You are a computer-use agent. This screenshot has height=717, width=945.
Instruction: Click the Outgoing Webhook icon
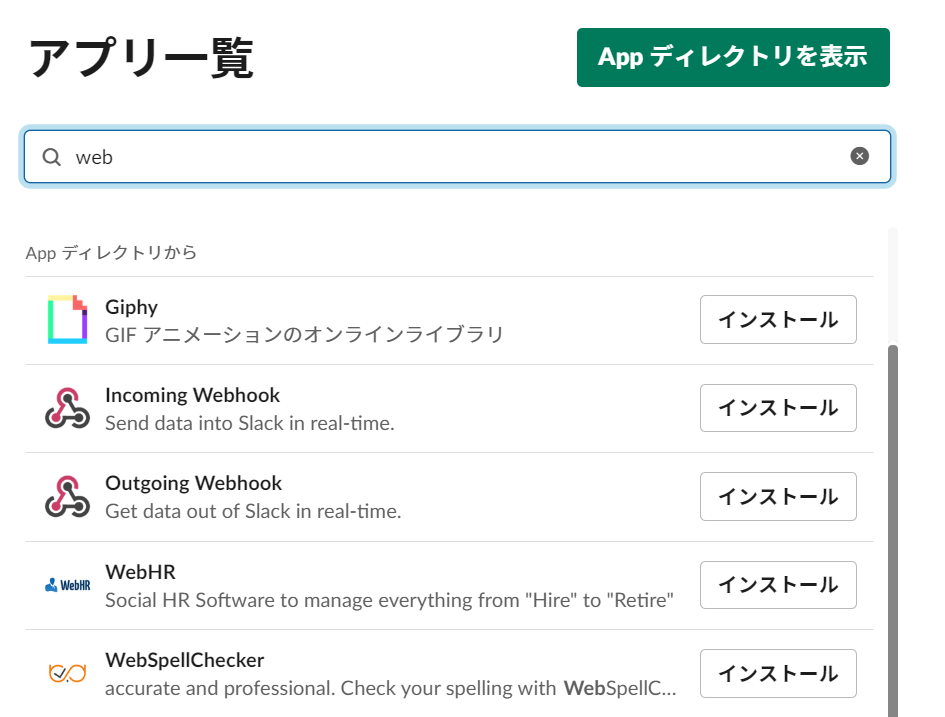[68, 496]
